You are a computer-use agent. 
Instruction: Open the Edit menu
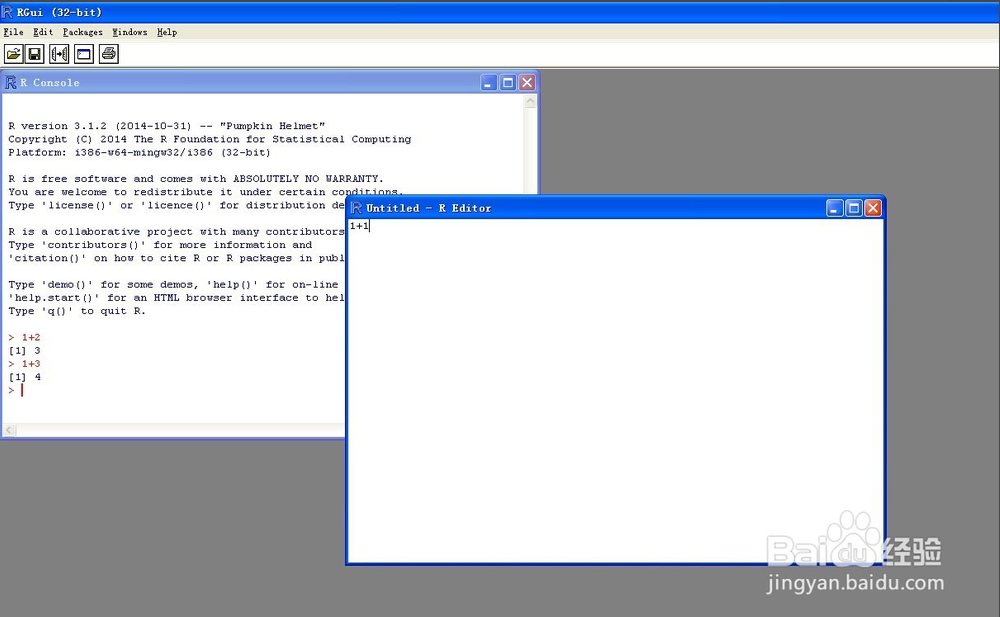tap(43, 32)
